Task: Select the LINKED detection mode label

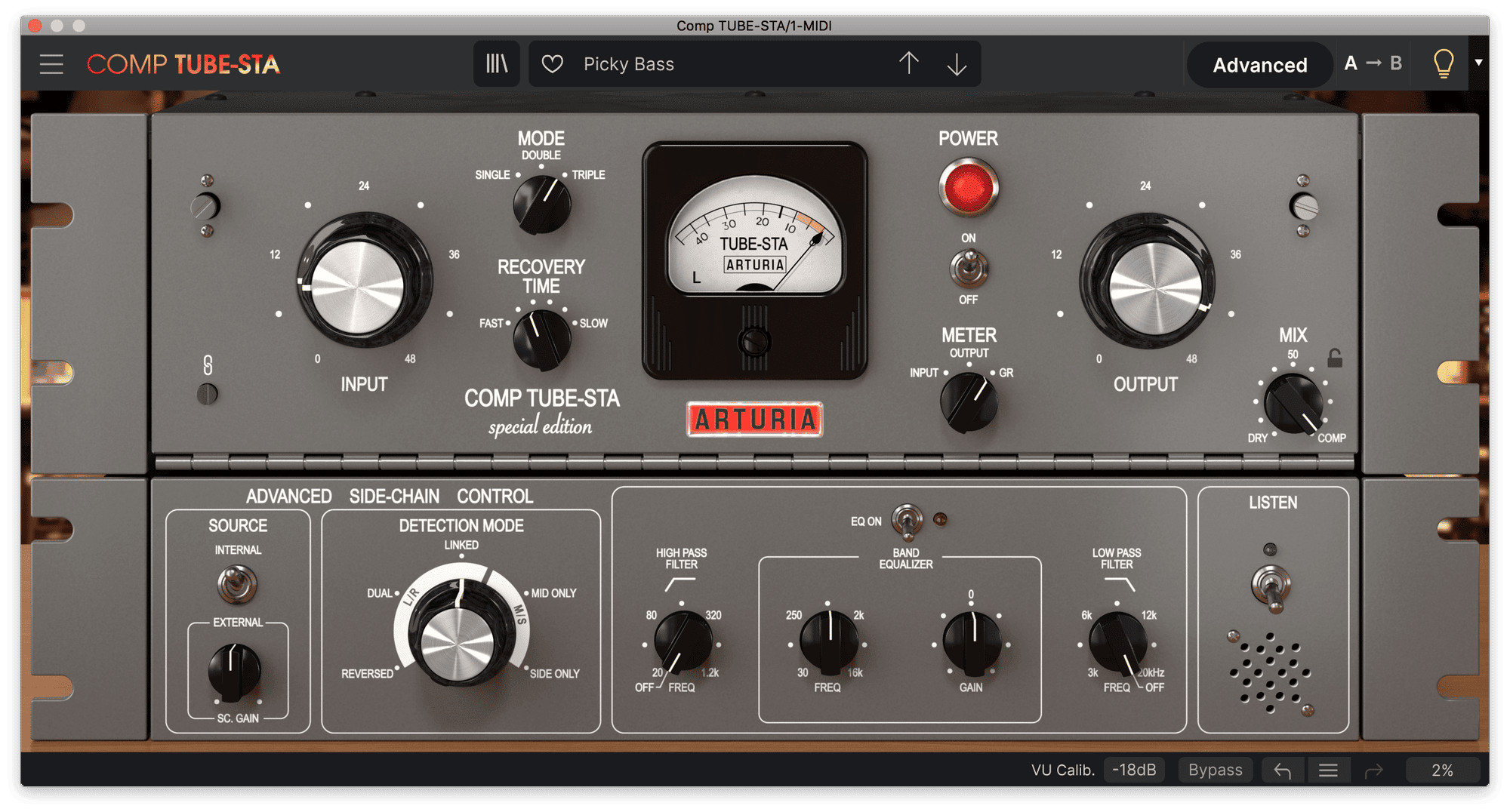Action: [461, 545]
